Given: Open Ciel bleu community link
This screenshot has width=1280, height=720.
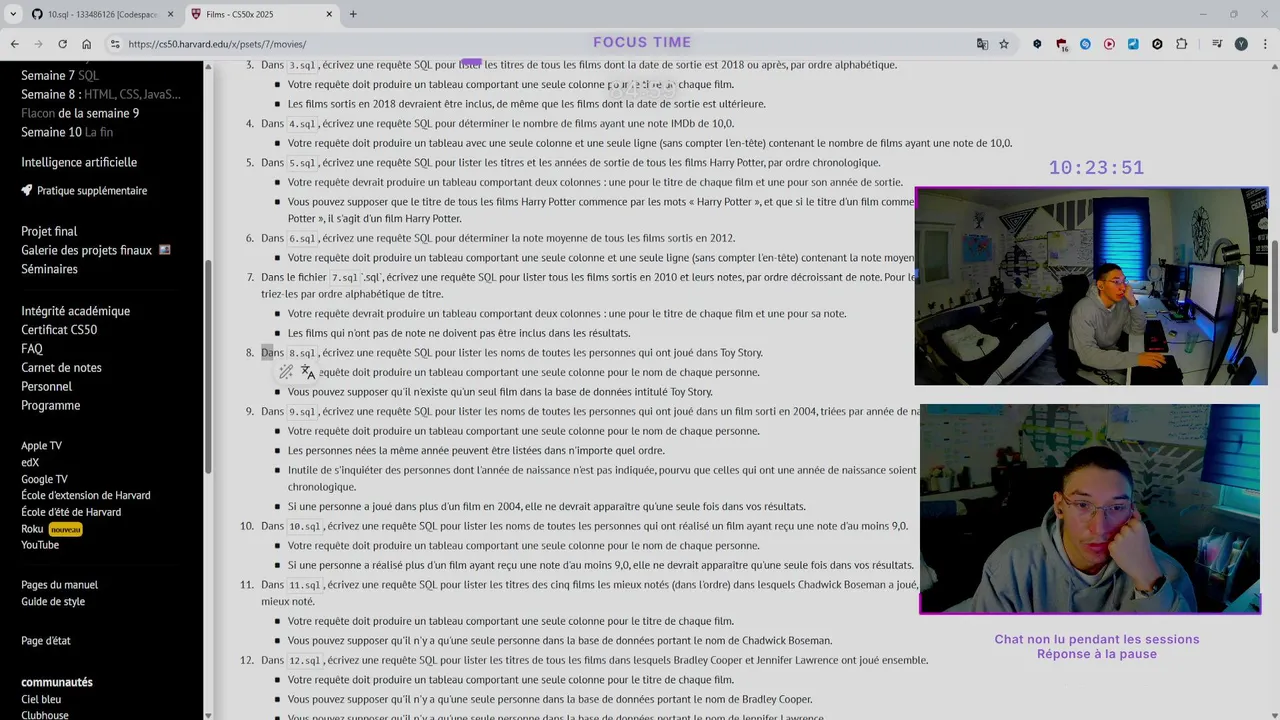Looking at the screenshot, I should point(41,699).
